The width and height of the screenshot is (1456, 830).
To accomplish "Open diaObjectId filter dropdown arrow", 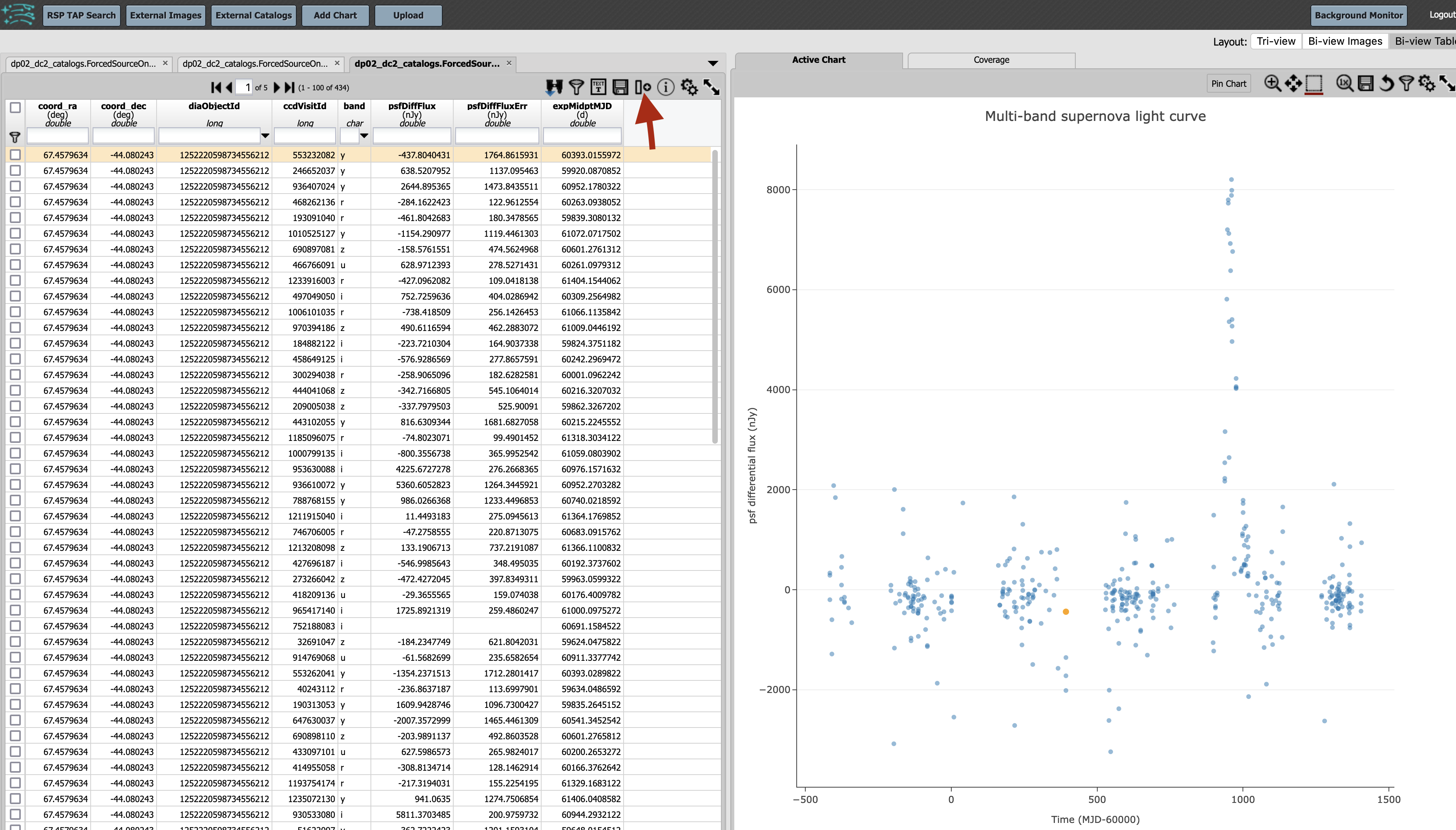I will point(265,136).
